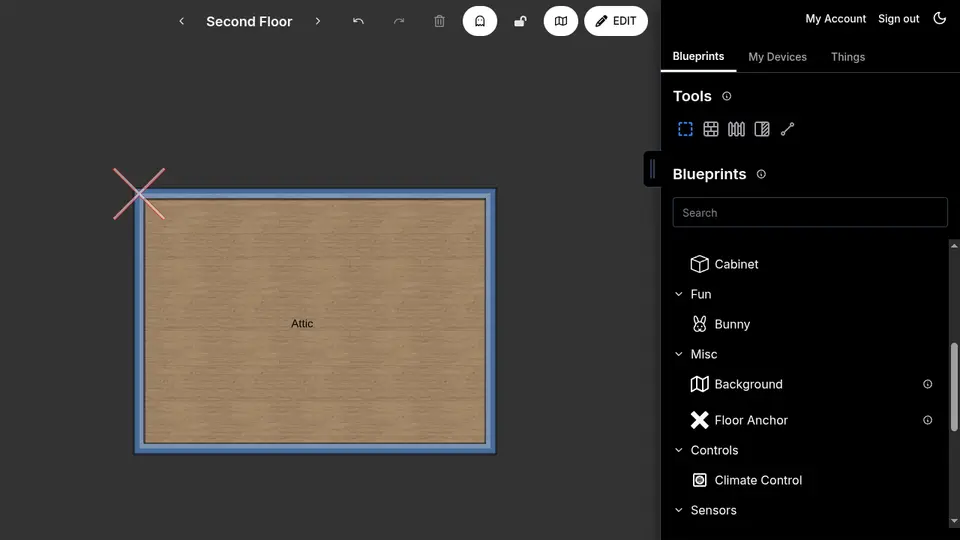The image size is (960, 540).
Task: Collapse the Sensors category
Action: 678,510
